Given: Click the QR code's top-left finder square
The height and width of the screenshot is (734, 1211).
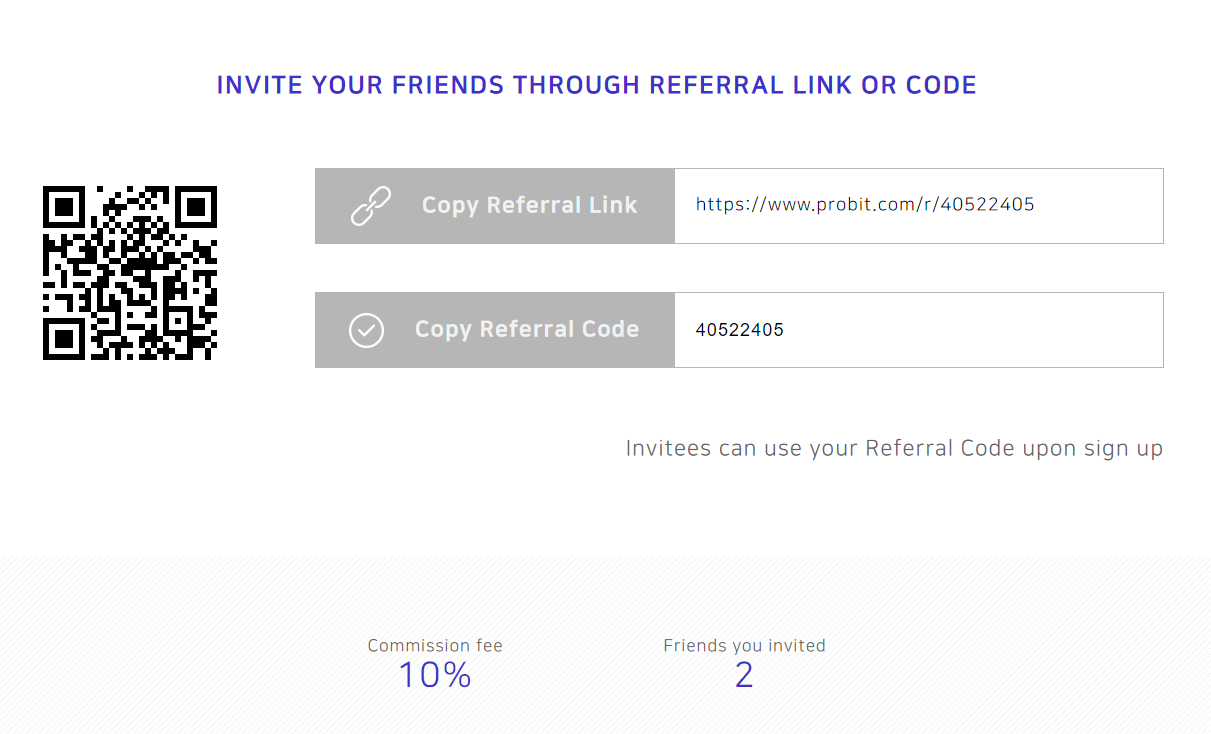Looking at the screenshot, I should tap(64, 207).
